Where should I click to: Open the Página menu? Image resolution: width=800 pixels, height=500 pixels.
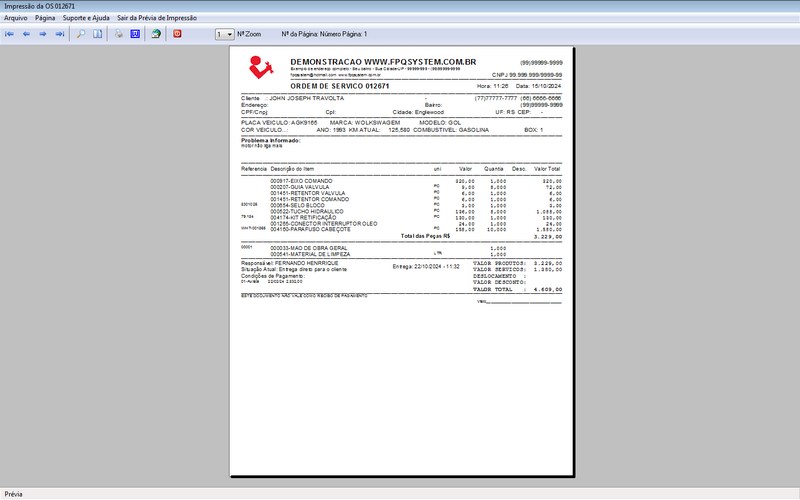tap(45, 18)
